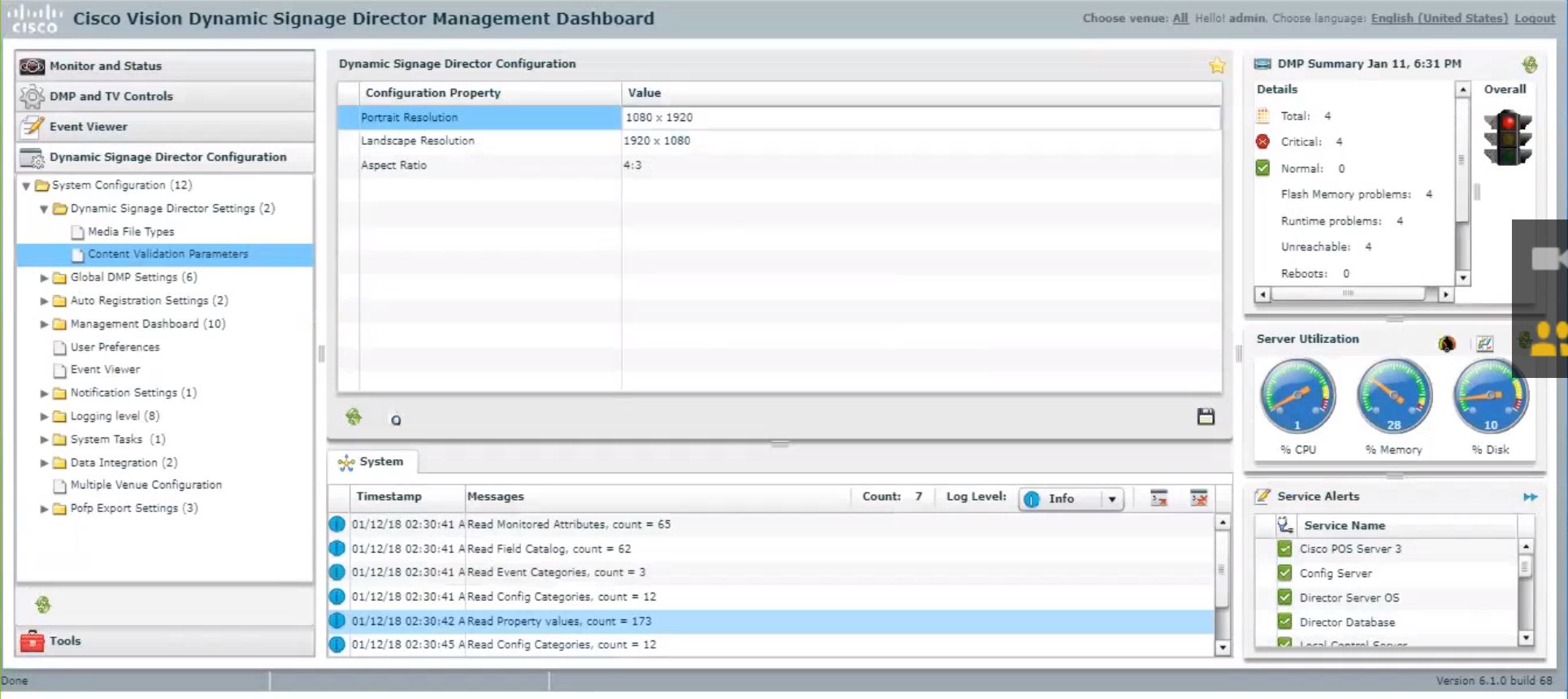Click info icon of Read Monitored Attributes row
The image size is (1568, 699).
point(337,524)
